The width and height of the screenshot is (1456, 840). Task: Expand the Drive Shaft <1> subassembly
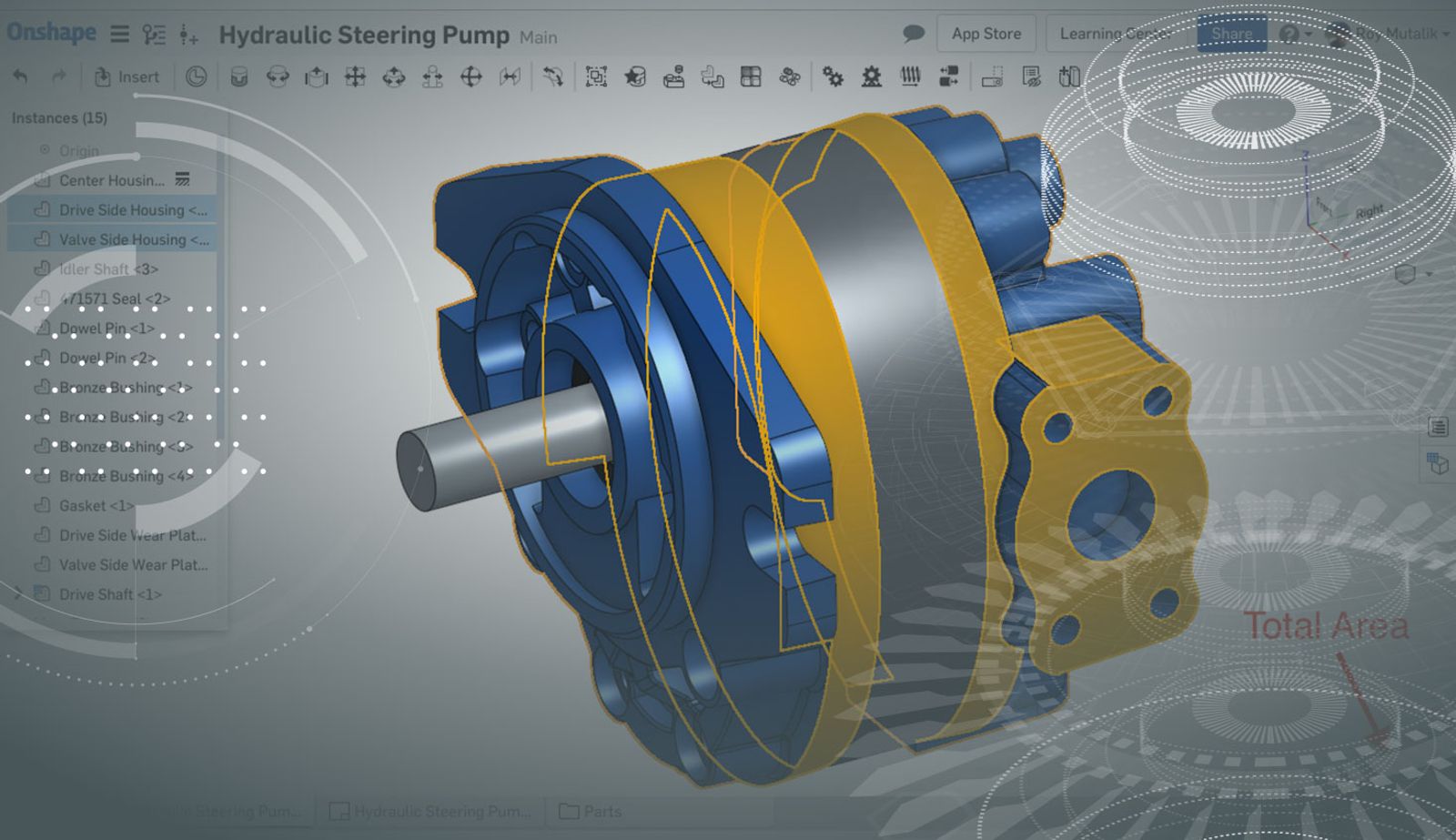(17, 594)
